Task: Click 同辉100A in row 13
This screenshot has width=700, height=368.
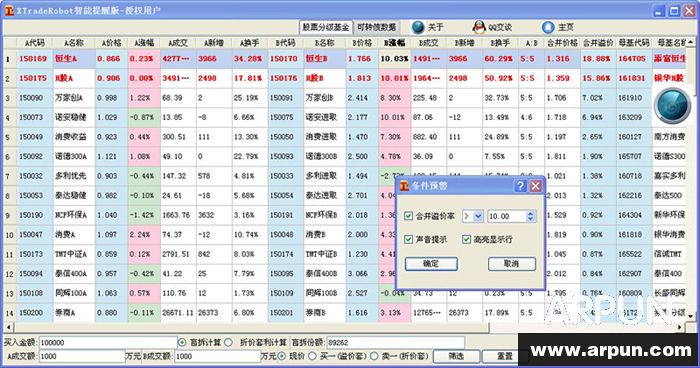Action: click(x=71, y=293)
